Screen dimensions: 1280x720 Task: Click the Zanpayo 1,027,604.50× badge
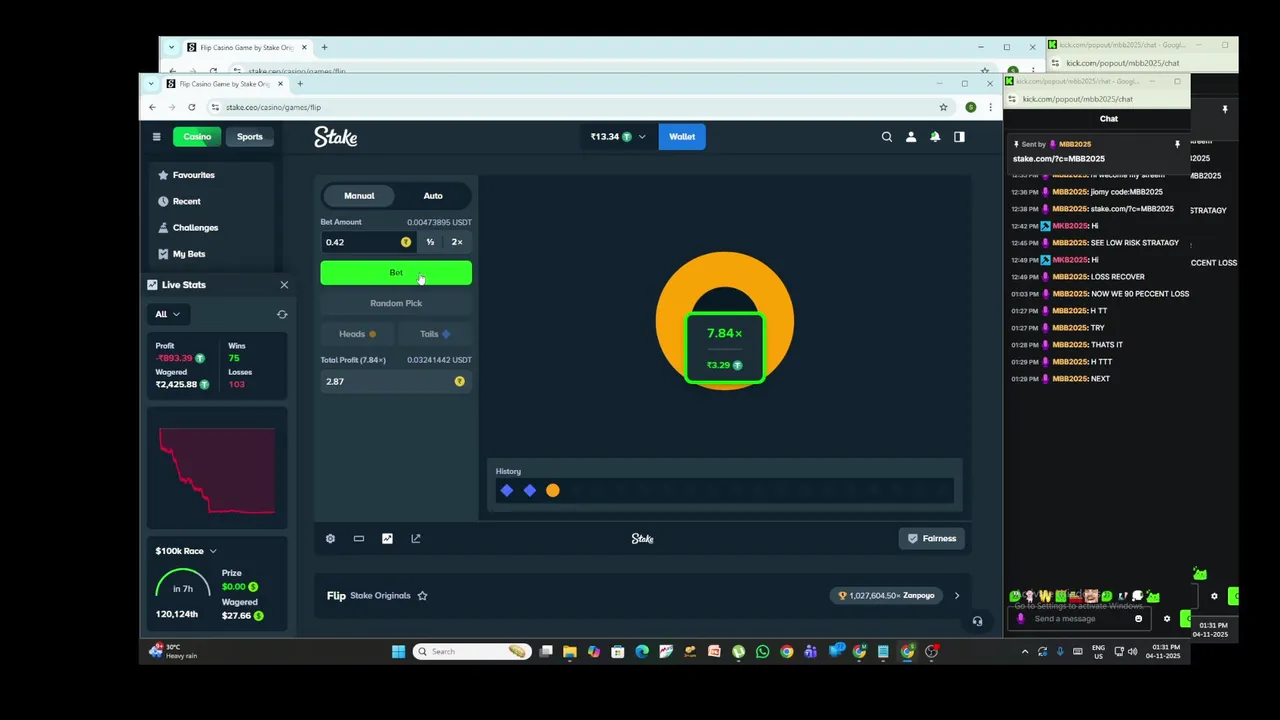pos(888,596)
